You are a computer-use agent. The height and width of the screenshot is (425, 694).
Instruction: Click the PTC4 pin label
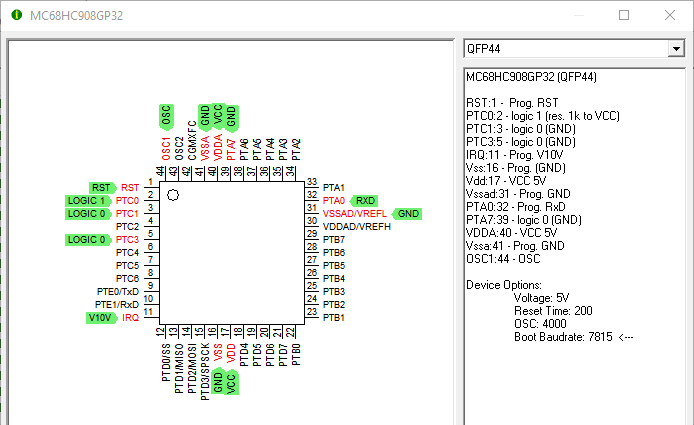click(127, 253)
